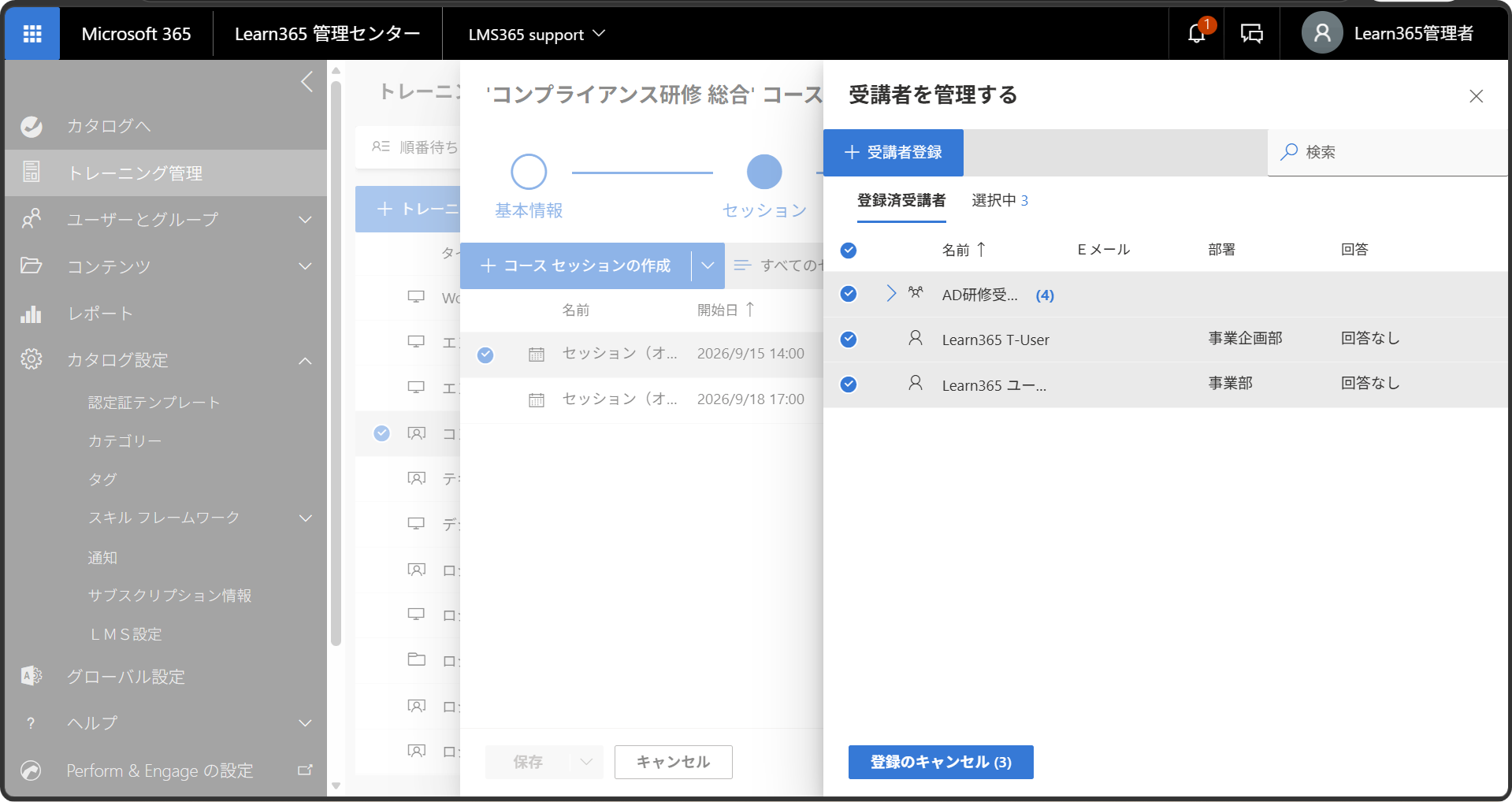
Task: Expand the スキル フレームワーク submenu chevron
Action: click(x=306, y=518)
